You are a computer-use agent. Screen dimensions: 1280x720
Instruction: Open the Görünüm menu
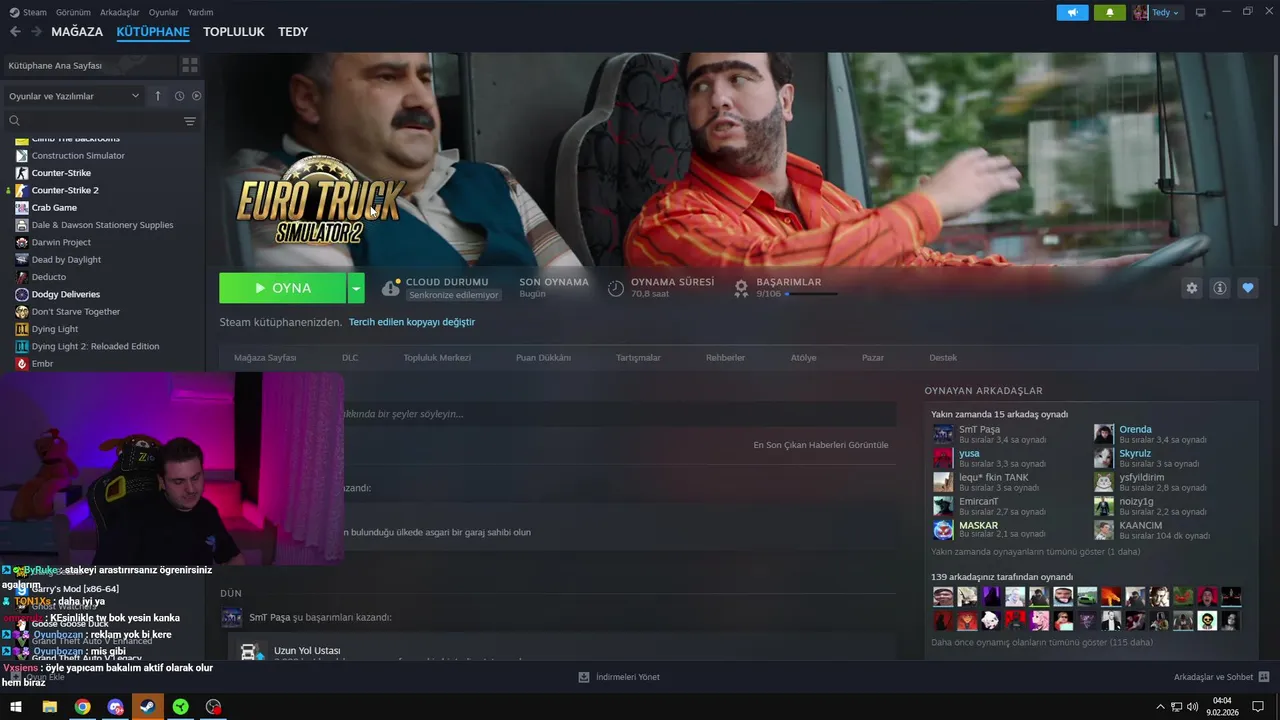(73, 13)
